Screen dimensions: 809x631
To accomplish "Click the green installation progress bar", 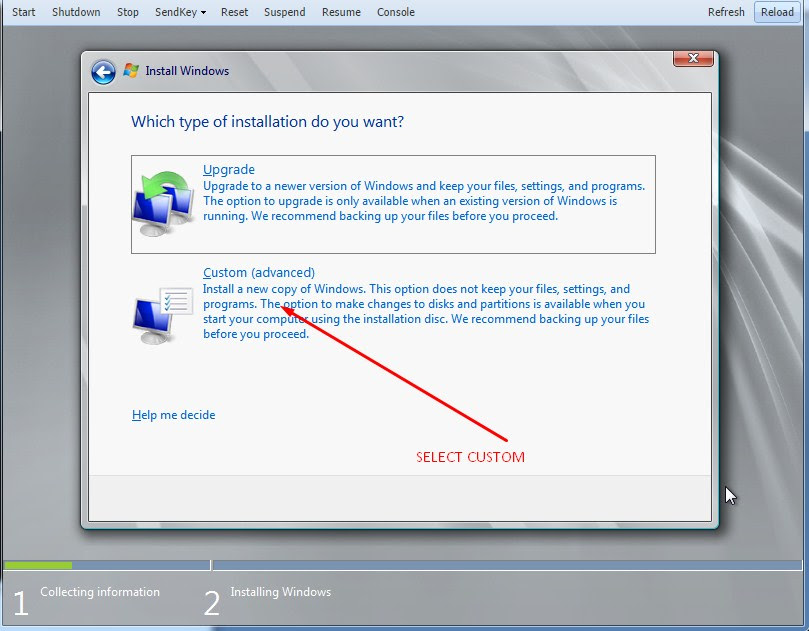I will click(x=38, y=565).
